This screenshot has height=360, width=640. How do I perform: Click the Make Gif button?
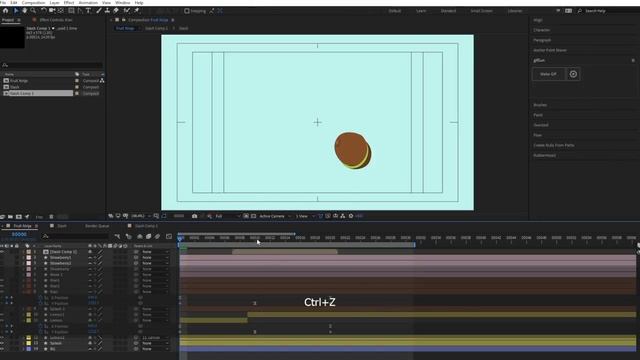tap(548, 74)
